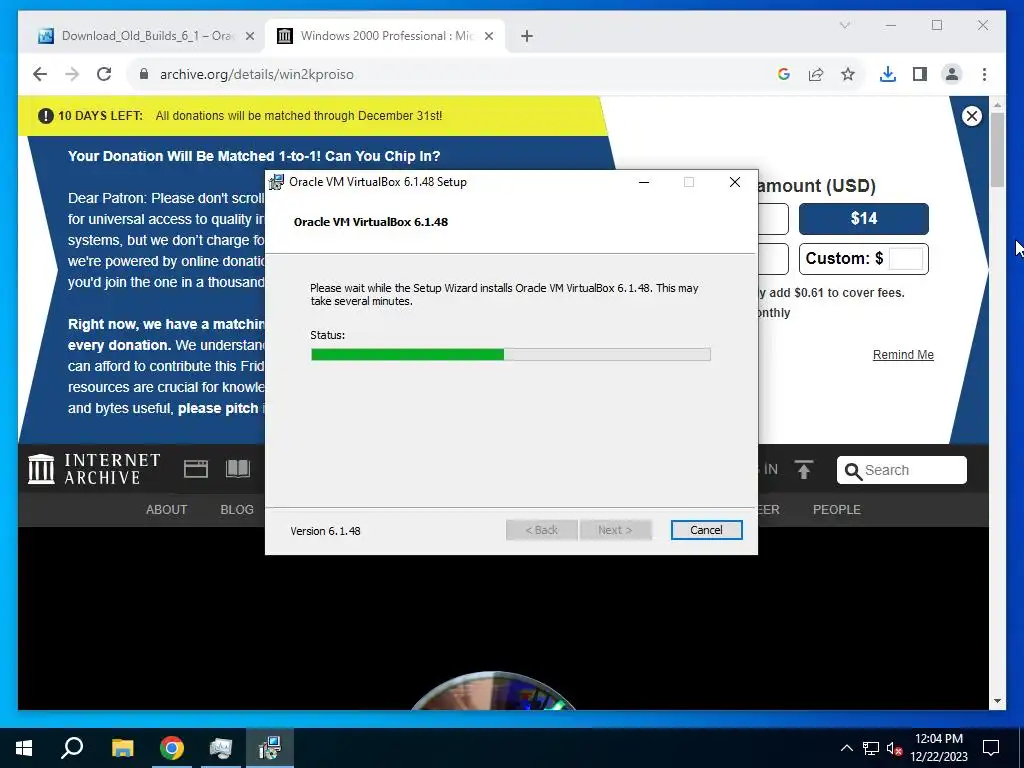Minimize the VirtualBox Setup window
The width and height of the screenshot is (1024, 768).
(643, 182)
